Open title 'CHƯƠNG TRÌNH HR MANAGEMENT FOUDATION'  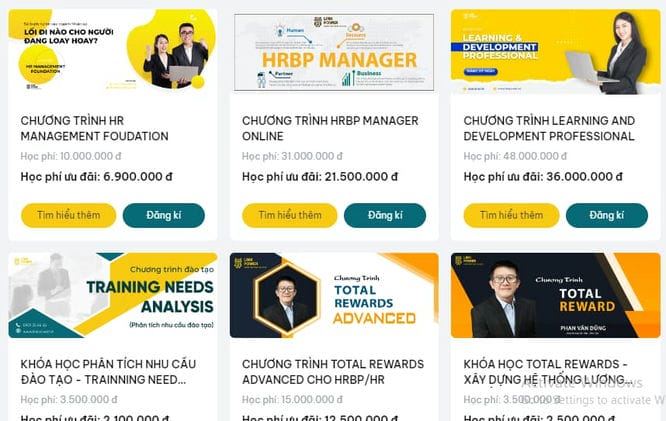click(x=94, y=128)
